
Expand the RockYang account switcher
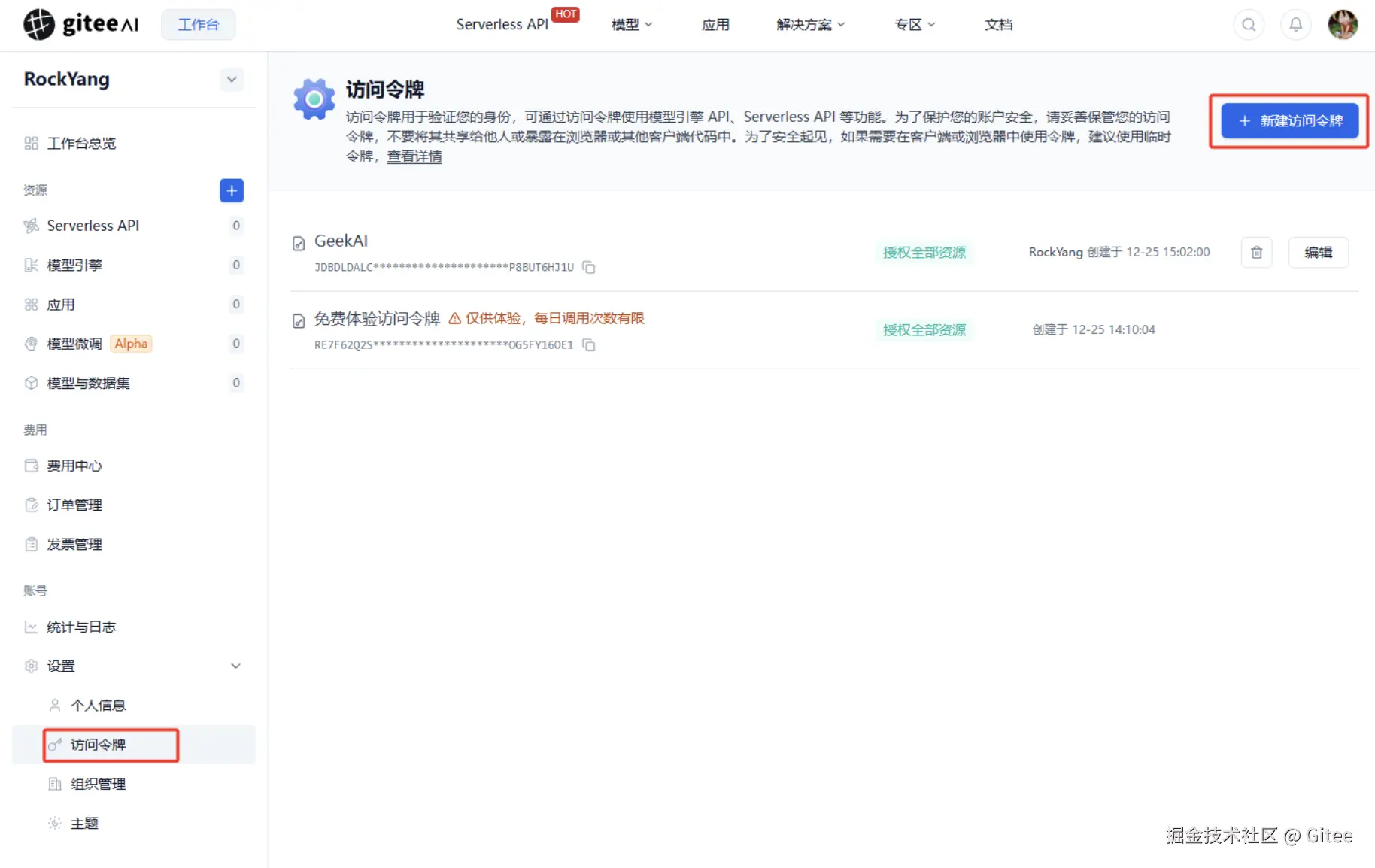click(x=232, y=79)
